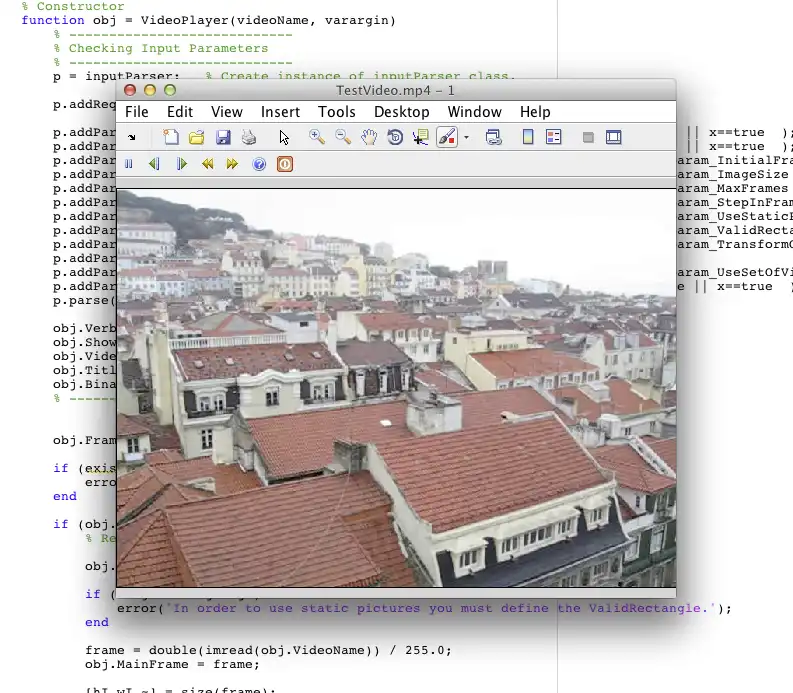Open player help question mark icon
The width and height of the screenshot is (793, 693).
click(x=259, y=164)
